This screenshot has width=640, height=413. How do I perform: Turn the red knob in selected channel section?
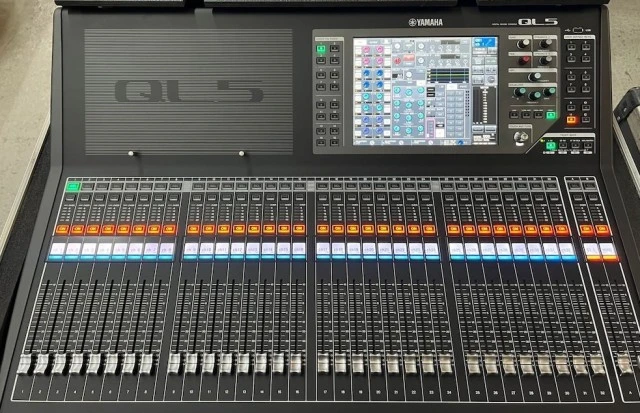(524, 60)
